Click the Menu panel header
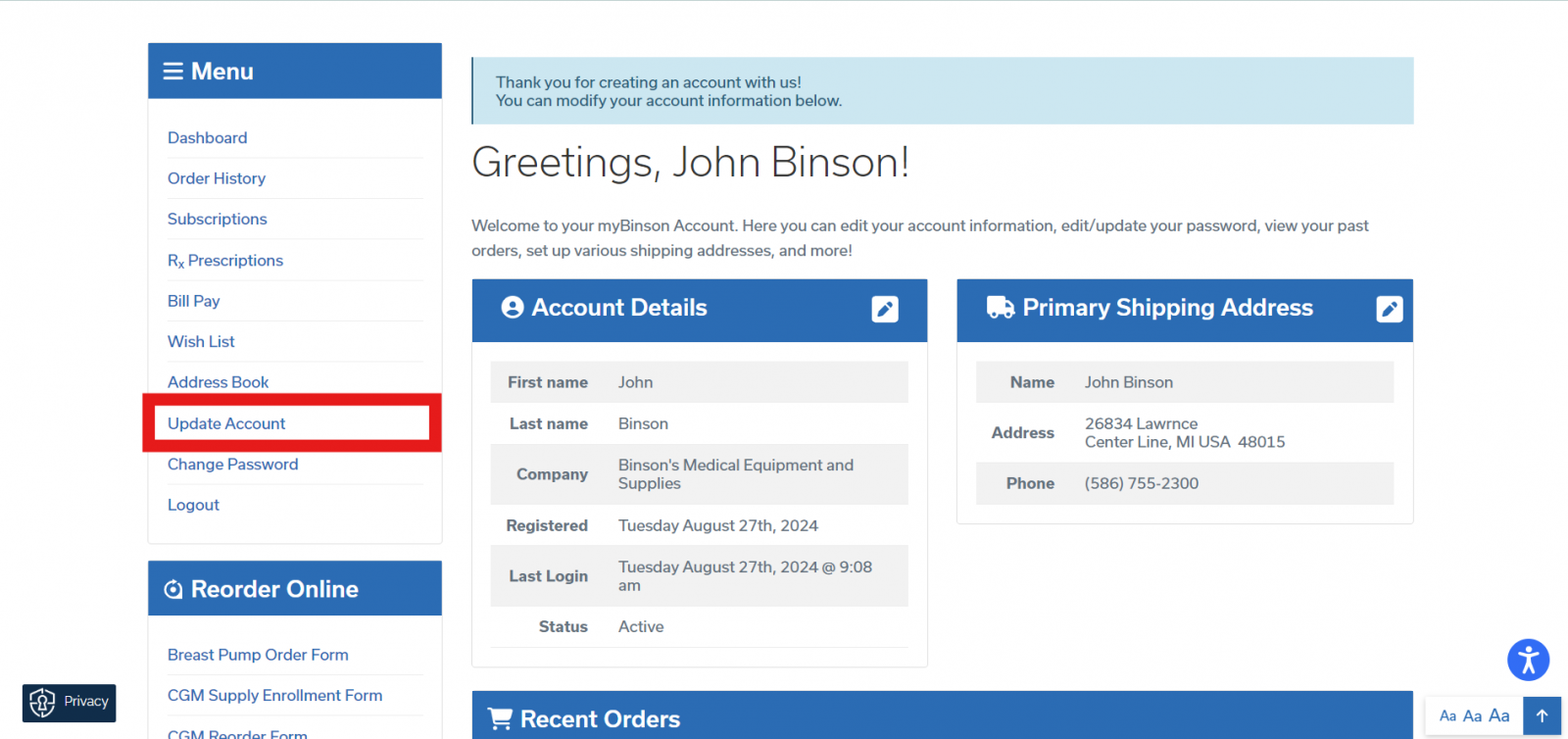 coord(295,71)
